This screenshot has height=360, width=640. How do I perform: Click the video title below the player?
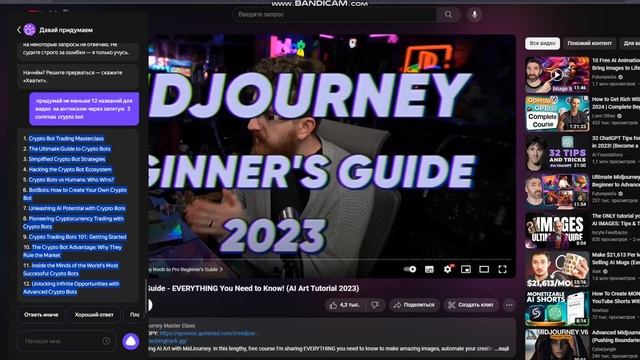pos(253,289)
